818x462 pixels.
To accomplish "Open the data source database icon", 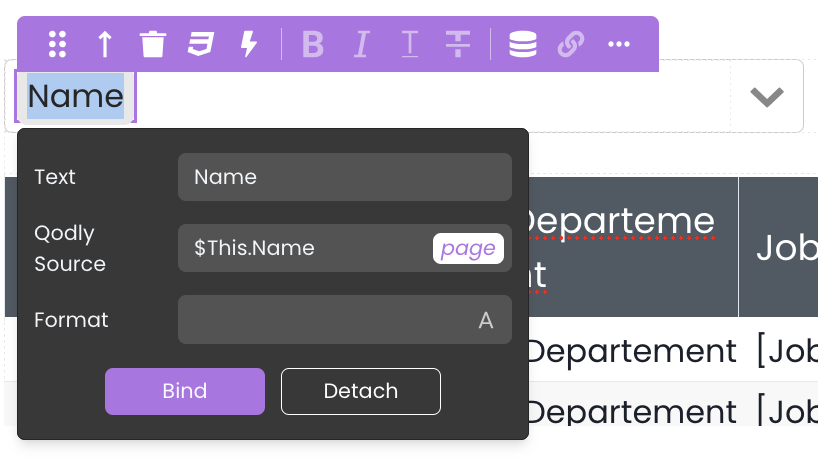I will tap(522, 44).
